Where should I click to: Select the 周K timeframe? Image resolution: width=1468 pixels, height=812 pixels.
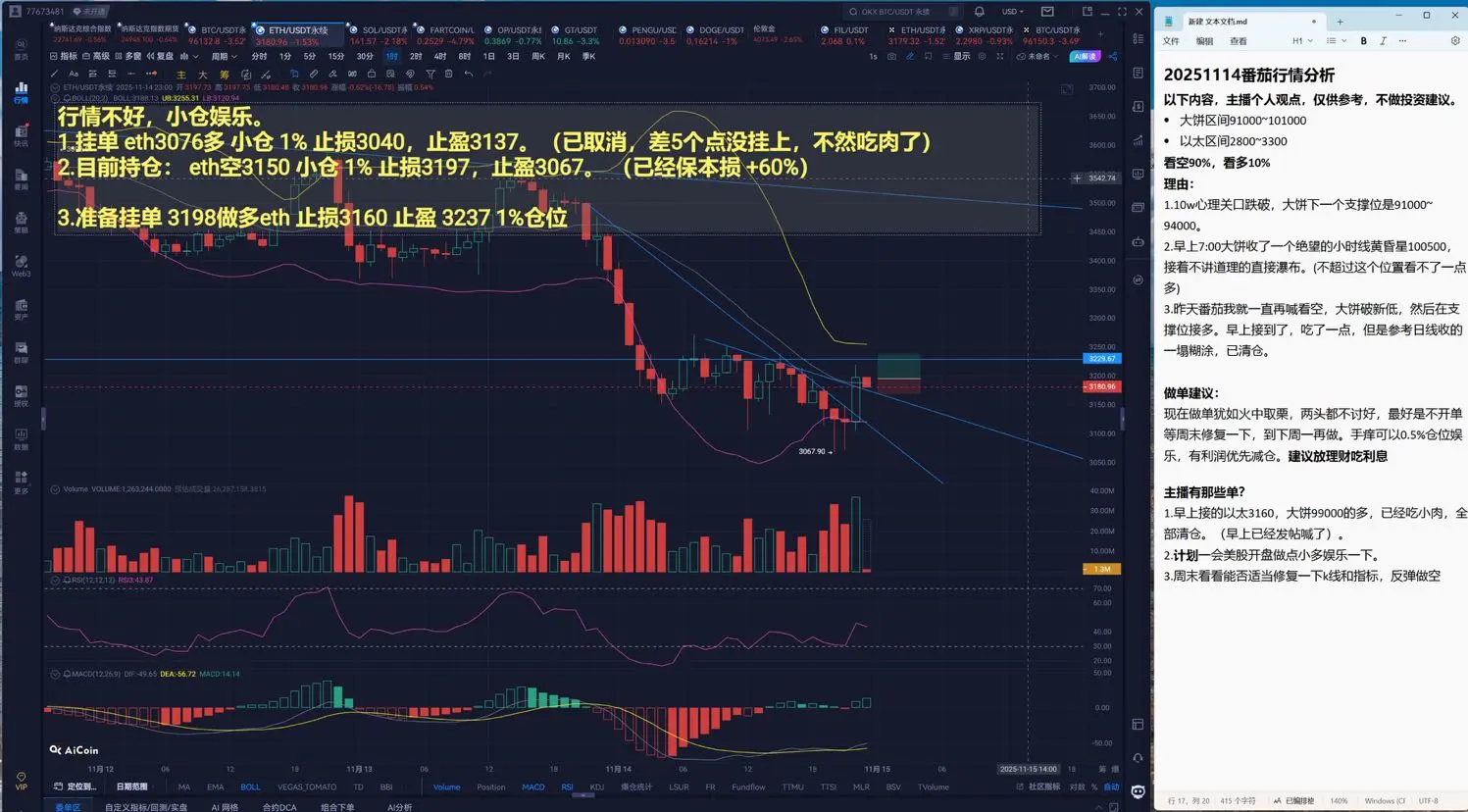pyautogui.click(x=538, y=56)
